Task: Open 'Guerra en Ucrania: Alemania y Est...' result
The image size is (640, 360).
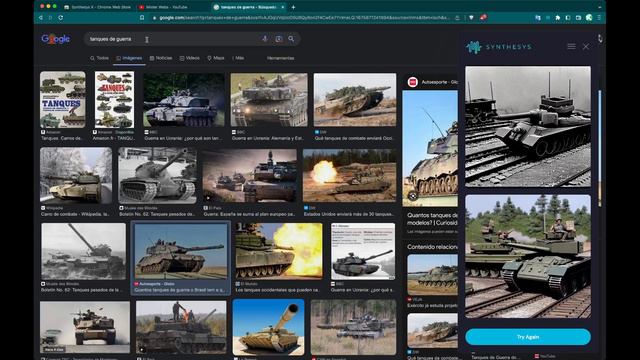Action: click(269, 100)
